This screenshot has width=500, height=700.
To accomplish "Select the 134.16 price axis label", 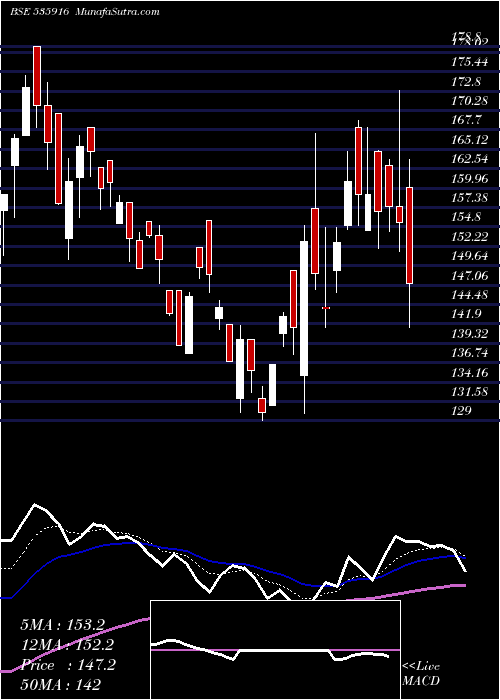I will click(469, 372).
